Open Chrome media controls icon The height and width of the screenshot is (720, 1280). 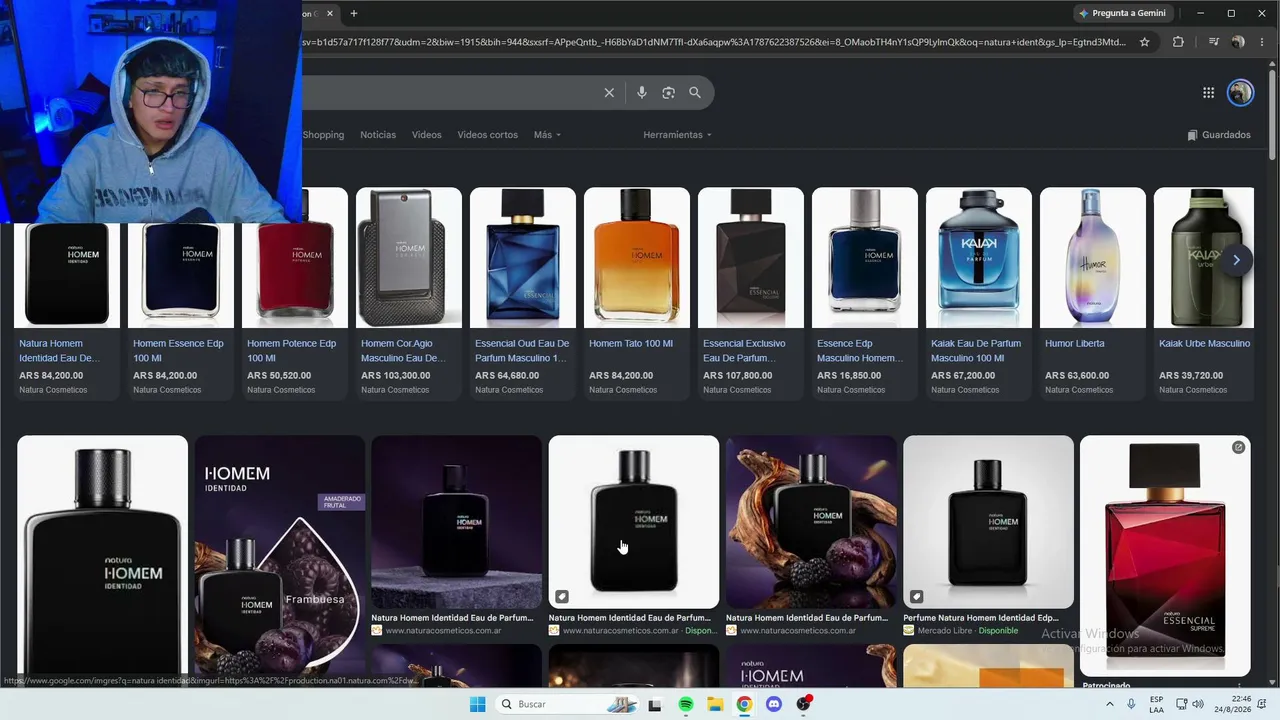1214,42
